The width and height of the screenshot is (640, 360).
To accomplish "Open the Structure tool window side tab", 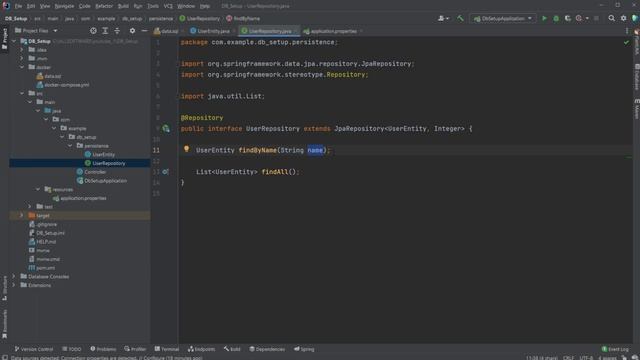I will pyautogui.click(x=4, y=288).
